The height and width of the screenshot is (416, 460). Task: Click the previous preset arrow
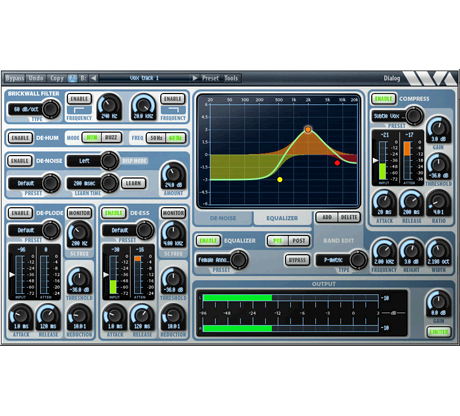tap(93, 78)
